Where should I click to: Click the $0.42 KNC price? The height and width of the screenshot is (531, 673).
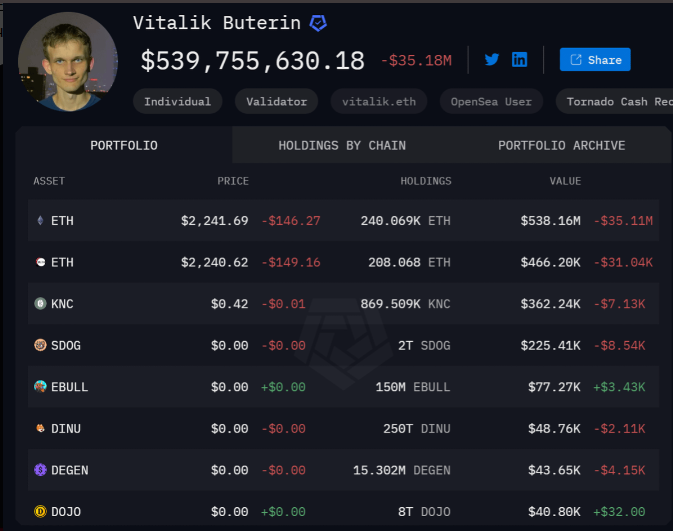pyautogui.click(x=230, y=304)
